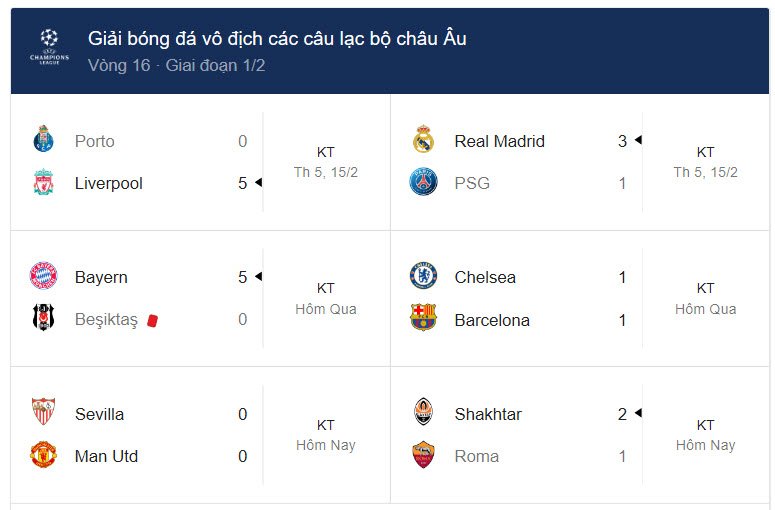Select the Chelsea club crest
The width and height of the screenshot is (775, 510).
click(x=424, y=275)
